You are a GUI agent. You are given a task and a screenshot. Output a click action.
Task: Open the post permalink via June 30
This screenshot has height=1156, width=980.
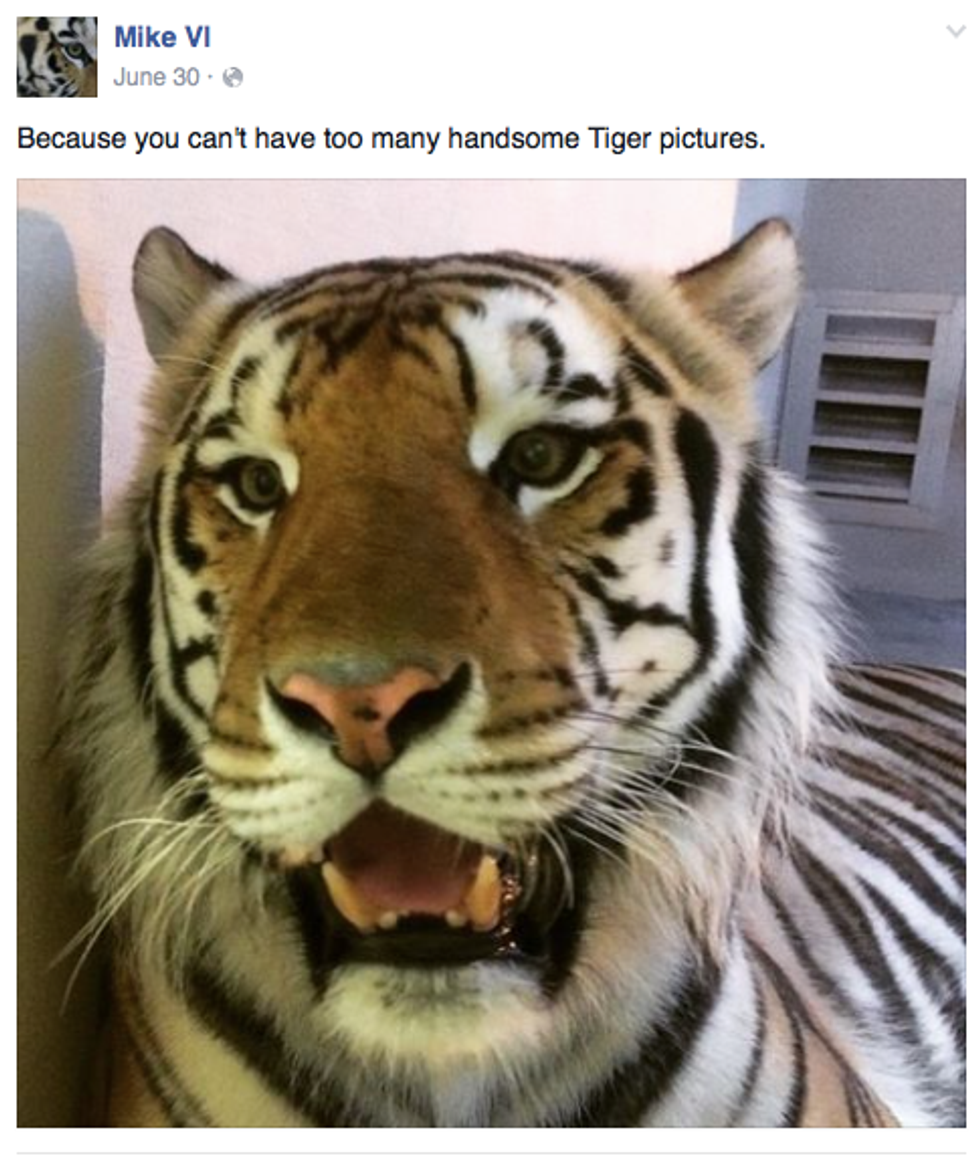156,77
